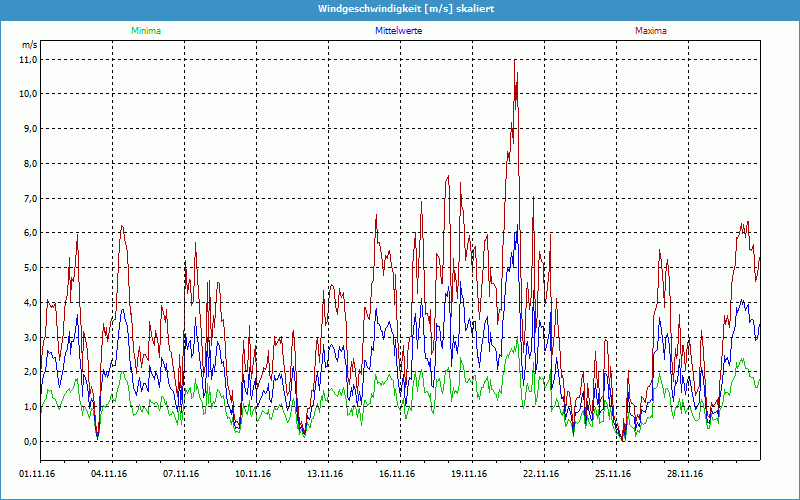Click the red Maxima legend label
This screenshot has width=800, height=500.
(650, 31)
